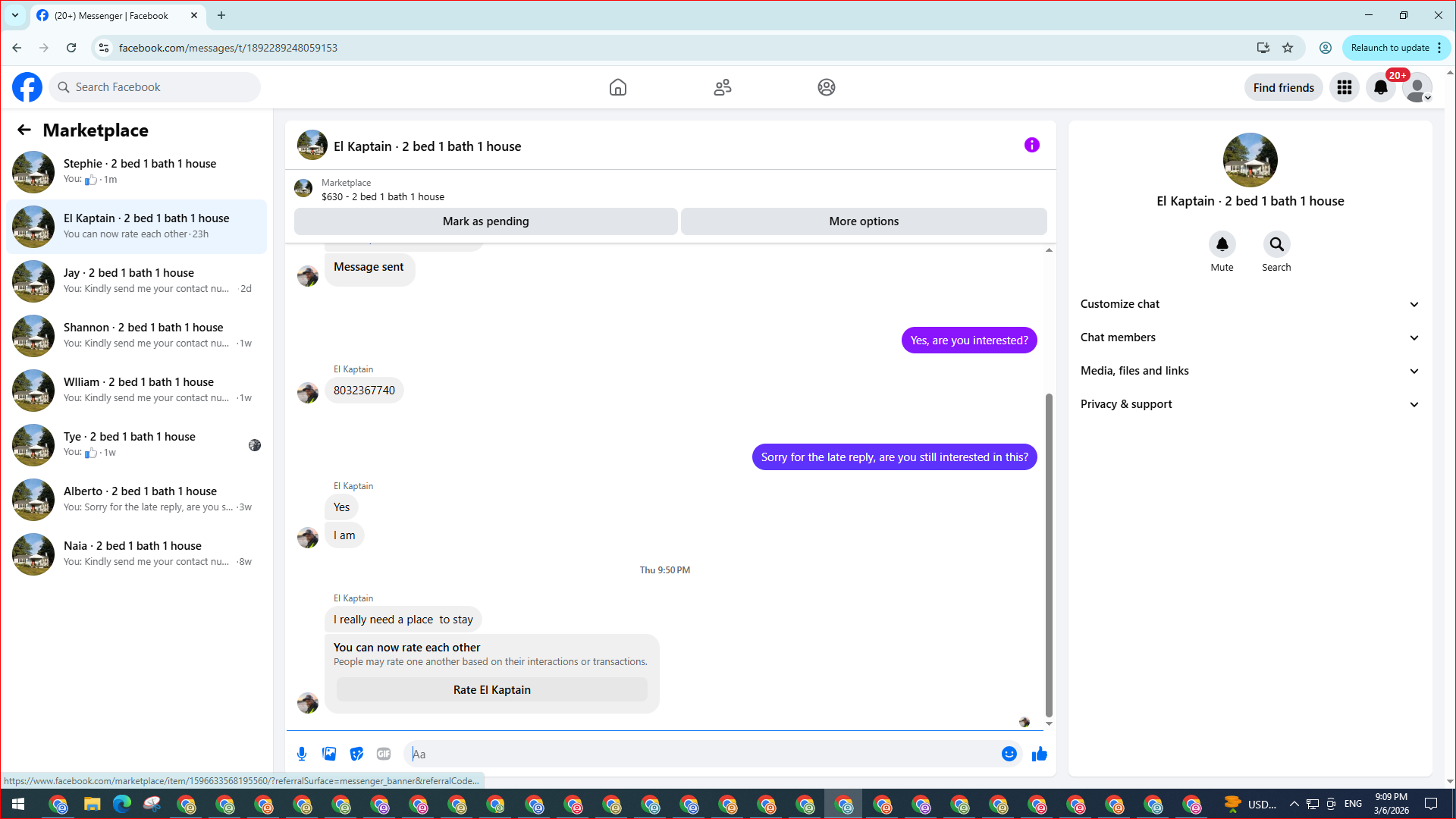The width and height of the screenshot is (1456, 819).
Task: Open the sticker picker icon
Action: pyautogui.click(x=356, y=754)
